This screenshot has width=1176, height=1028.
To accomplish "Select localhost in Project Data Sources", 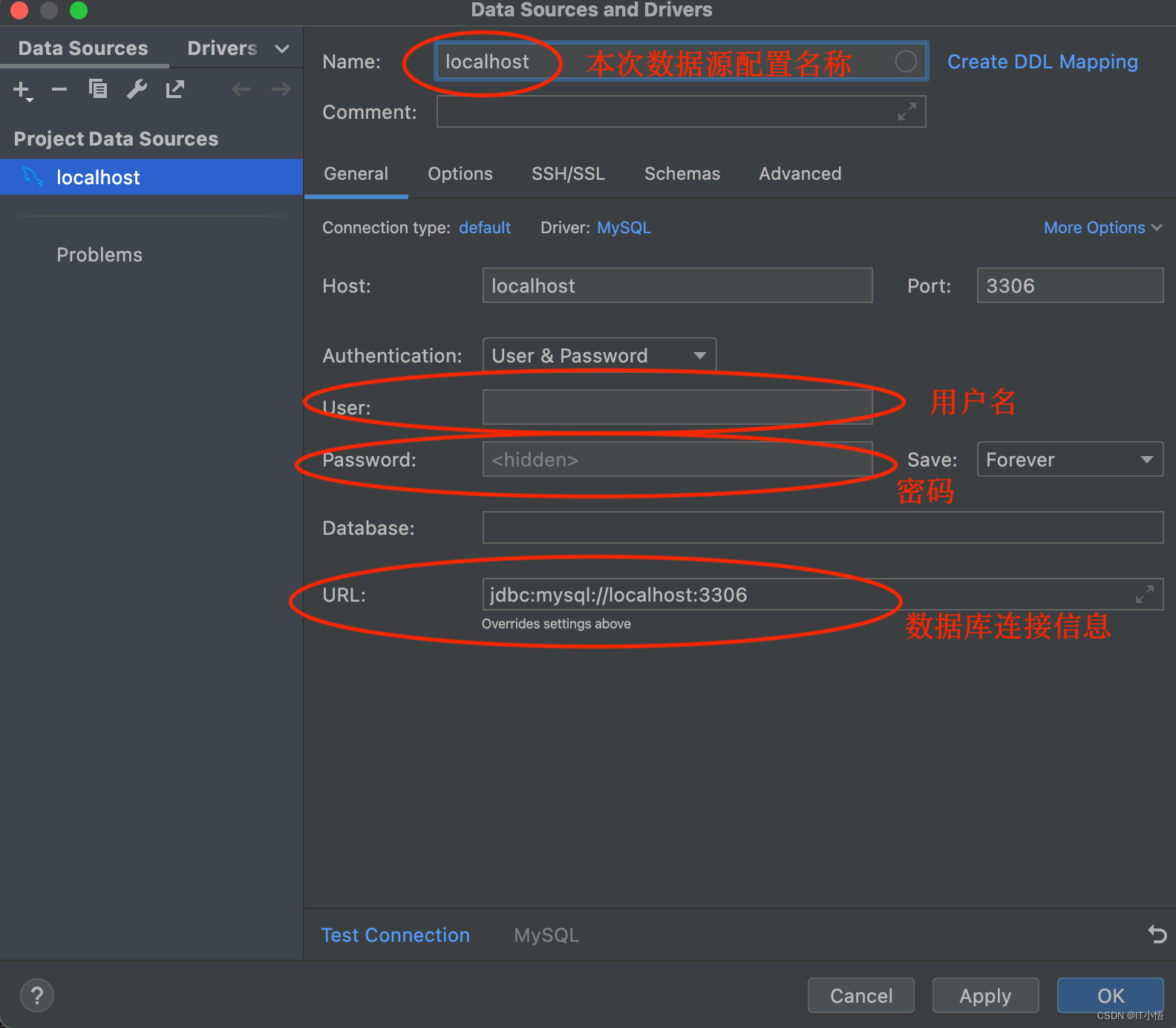I will click(x=151, y=177).
